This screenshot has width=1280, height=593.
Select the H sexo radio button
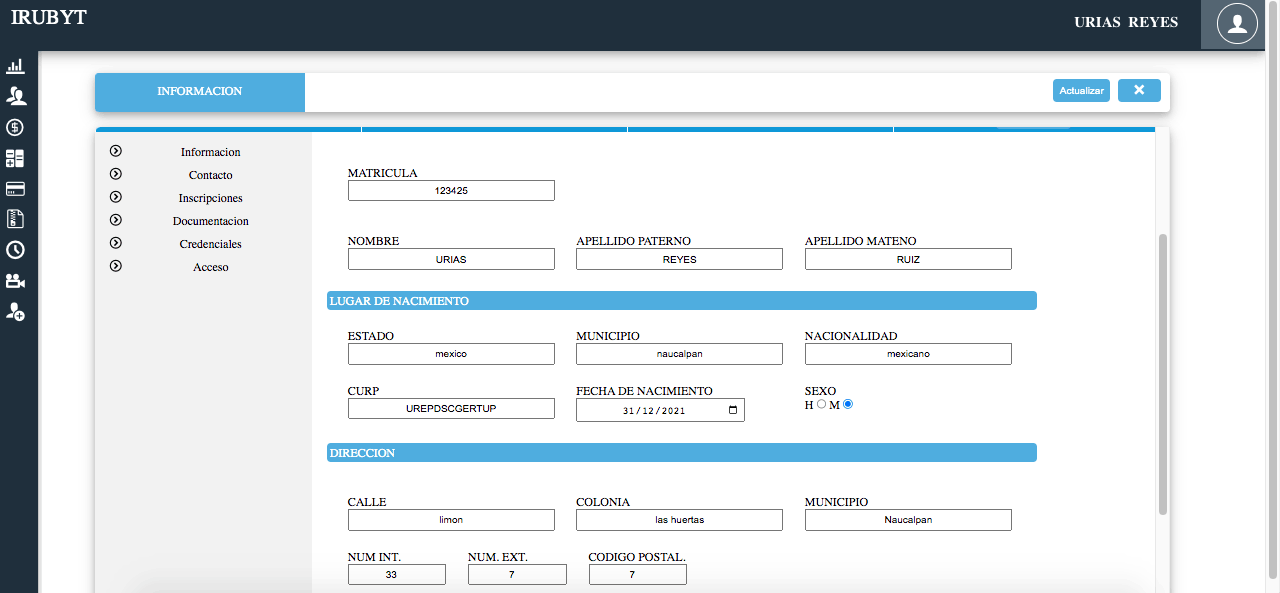point(822,405)
